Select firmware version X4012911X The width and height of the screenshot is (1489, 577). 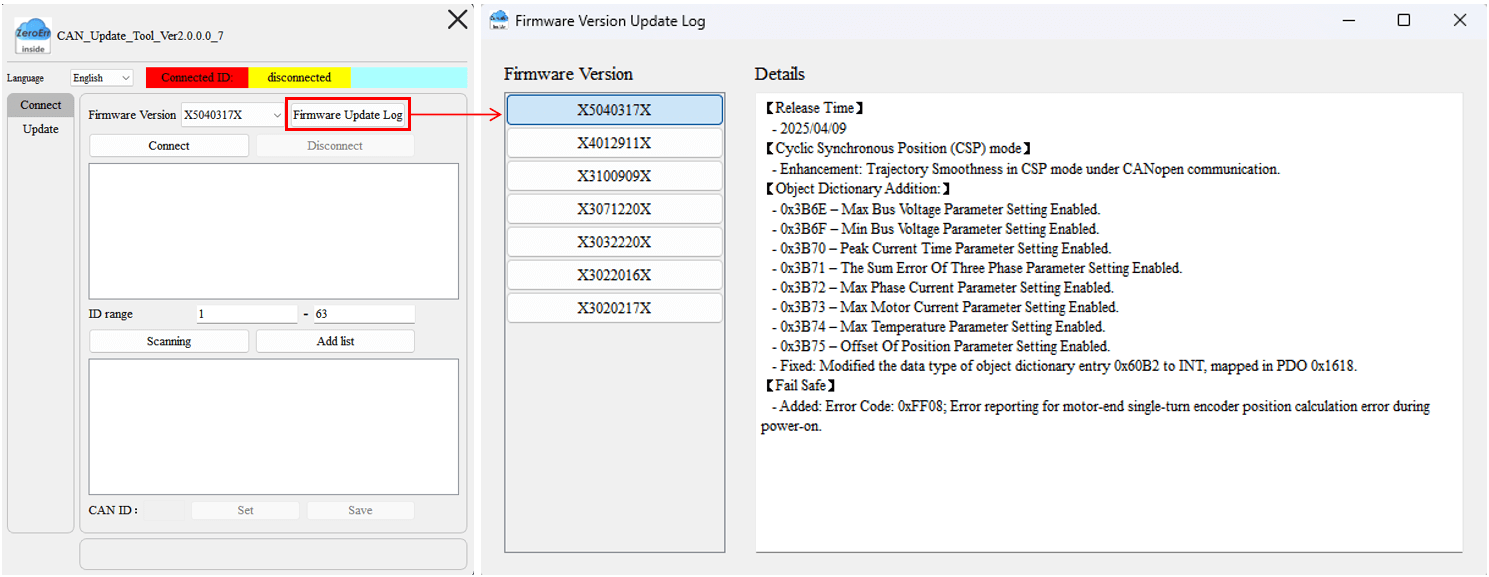coord(614,143)
